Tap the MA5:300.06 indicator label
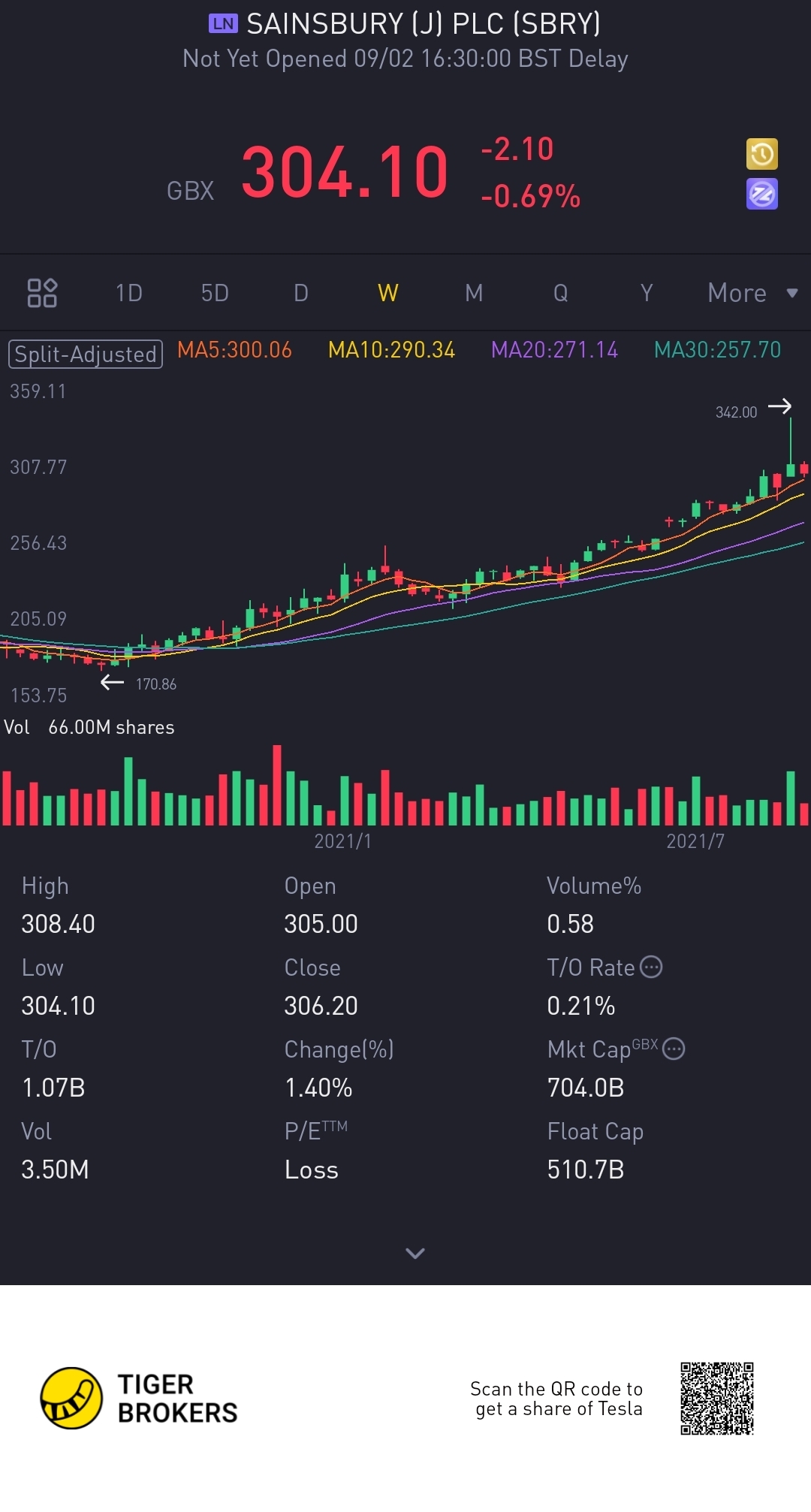 234,350
